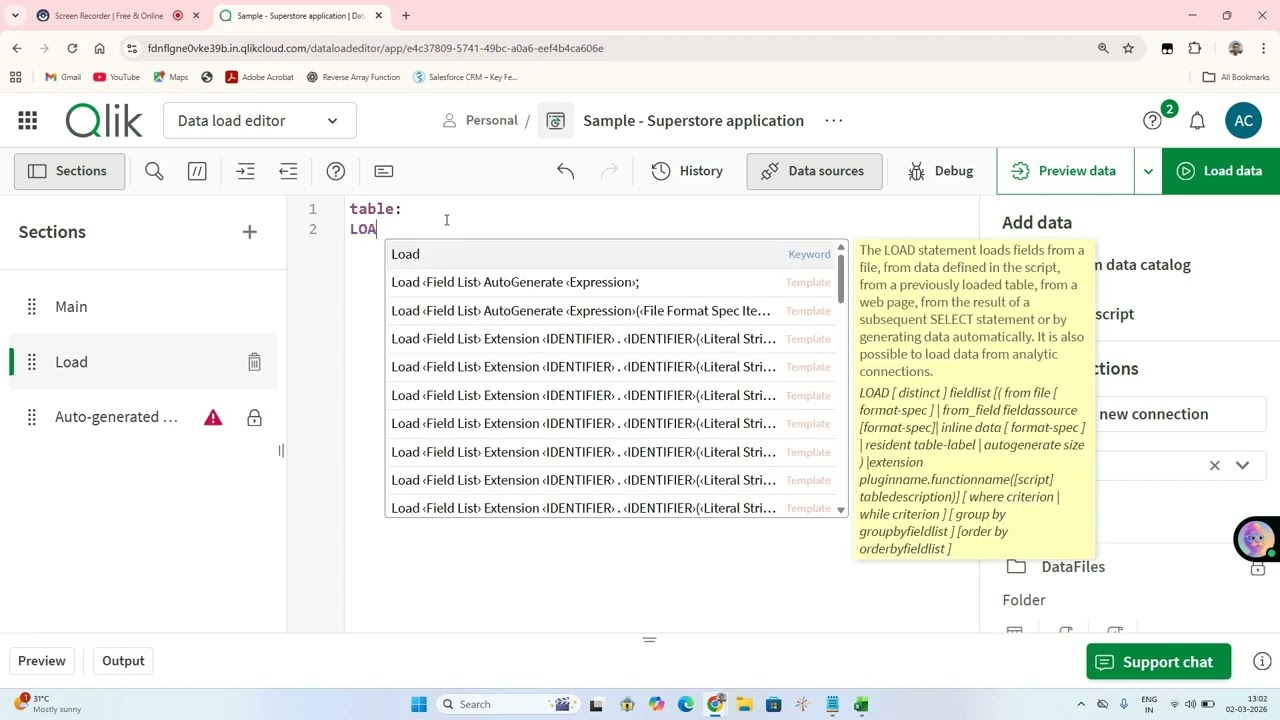Reload the browser page
Viewport: 1280px width, 720px height.
72,48
